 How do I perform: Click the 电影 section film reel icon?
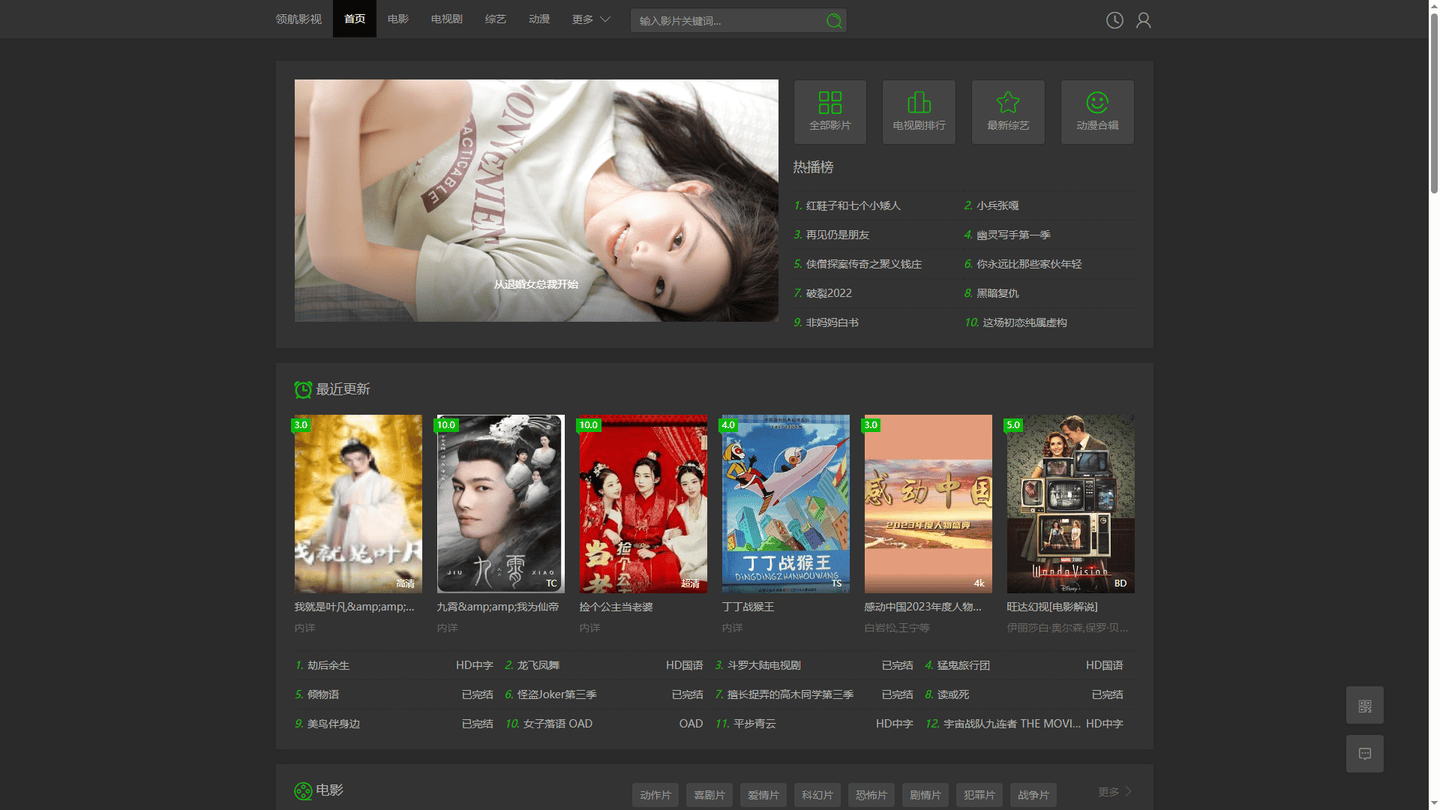tap(303, 791)
